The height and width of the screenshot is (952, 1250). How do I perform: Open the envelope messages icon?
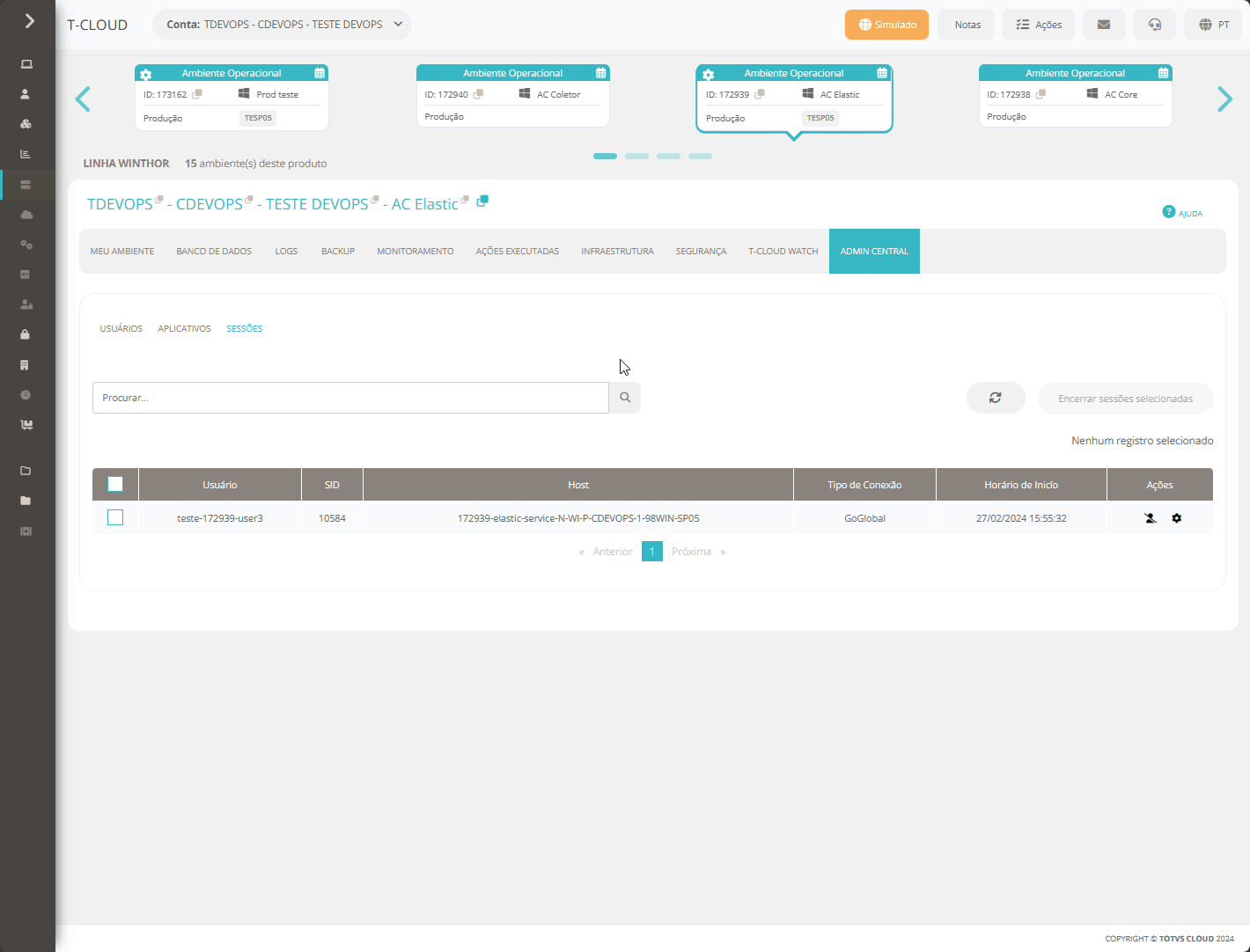1104,25
